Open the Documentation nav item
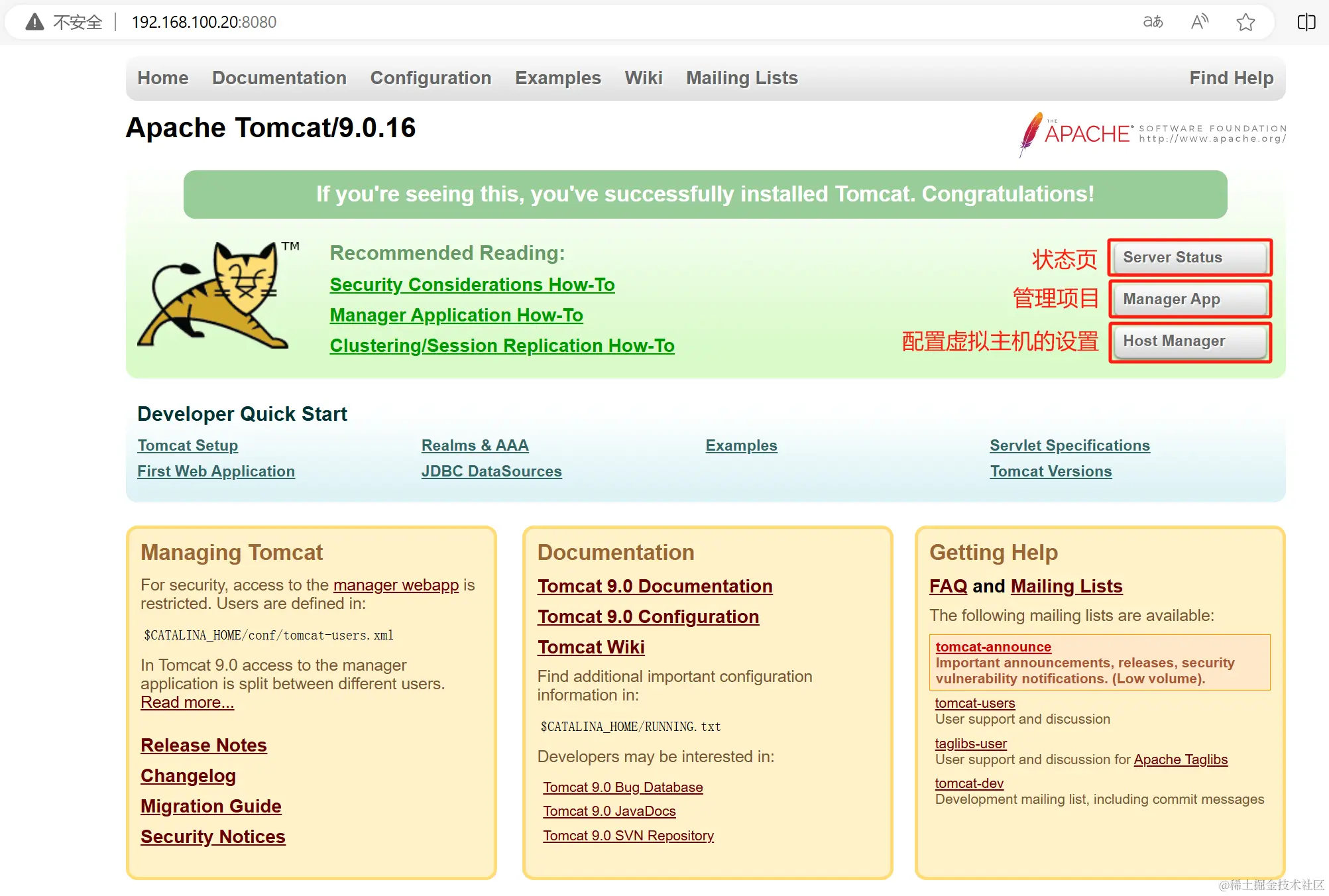1329x896 pixels. [279, 78]
